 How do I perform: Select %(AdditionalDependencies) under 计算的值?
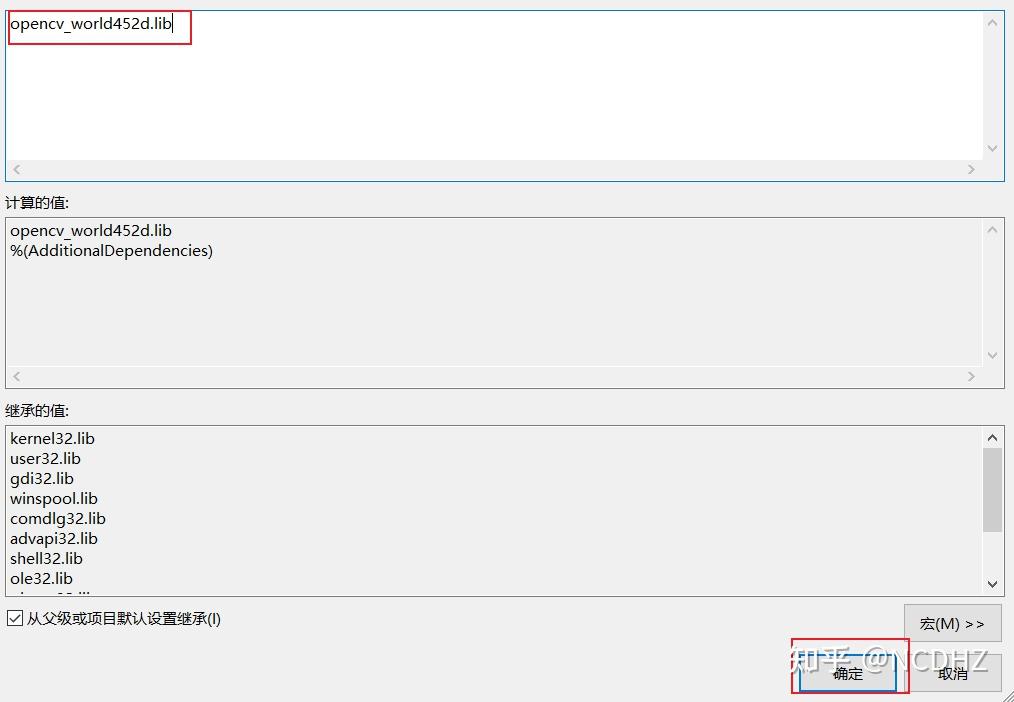(x=113, y=250)
